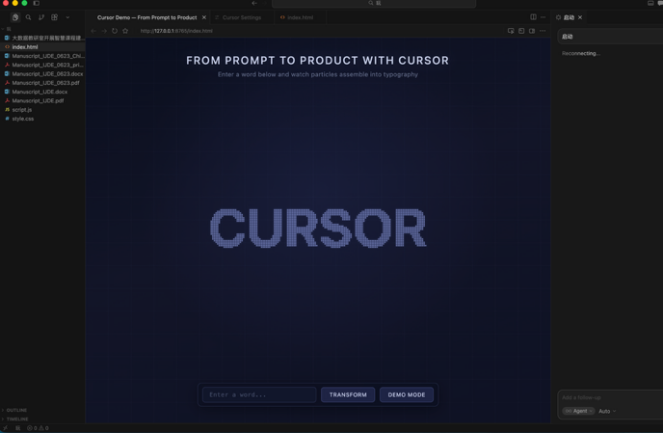This screenshot has height=433, width=663.
Task: Click the TRANSFORM button
Action: [348, 395]
